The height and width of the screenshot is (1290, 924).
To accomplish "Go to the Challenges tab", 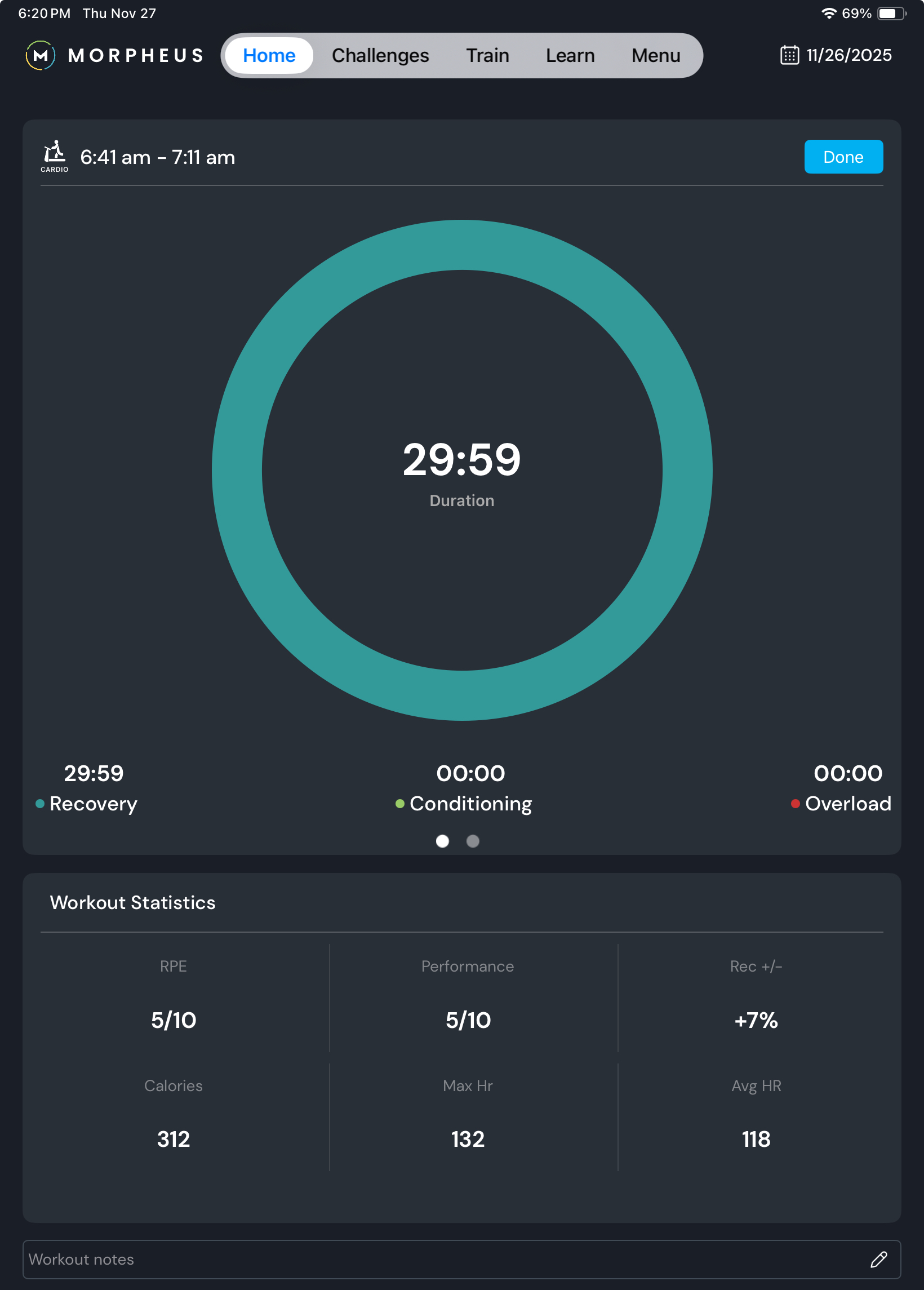I will click(380, 56).
